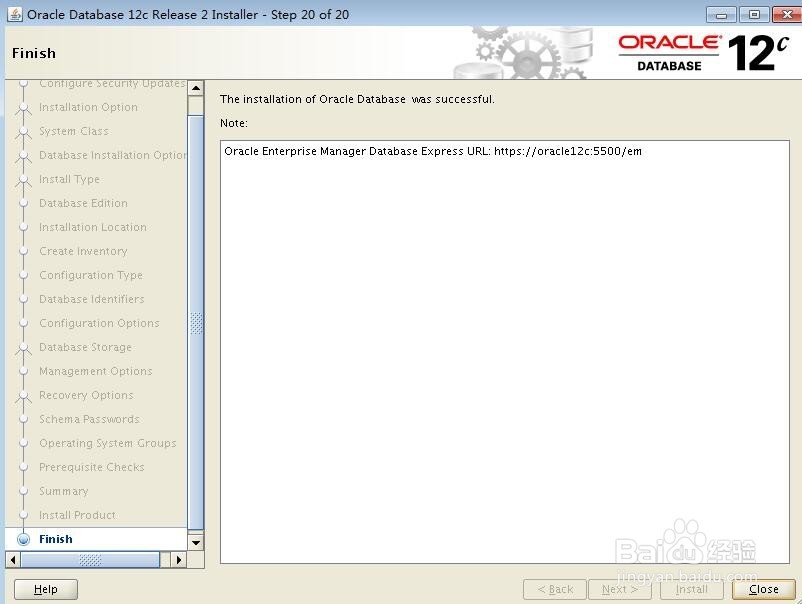Select the Installation Option step
This screenshot has height=604, width=802.
[88, 106]
